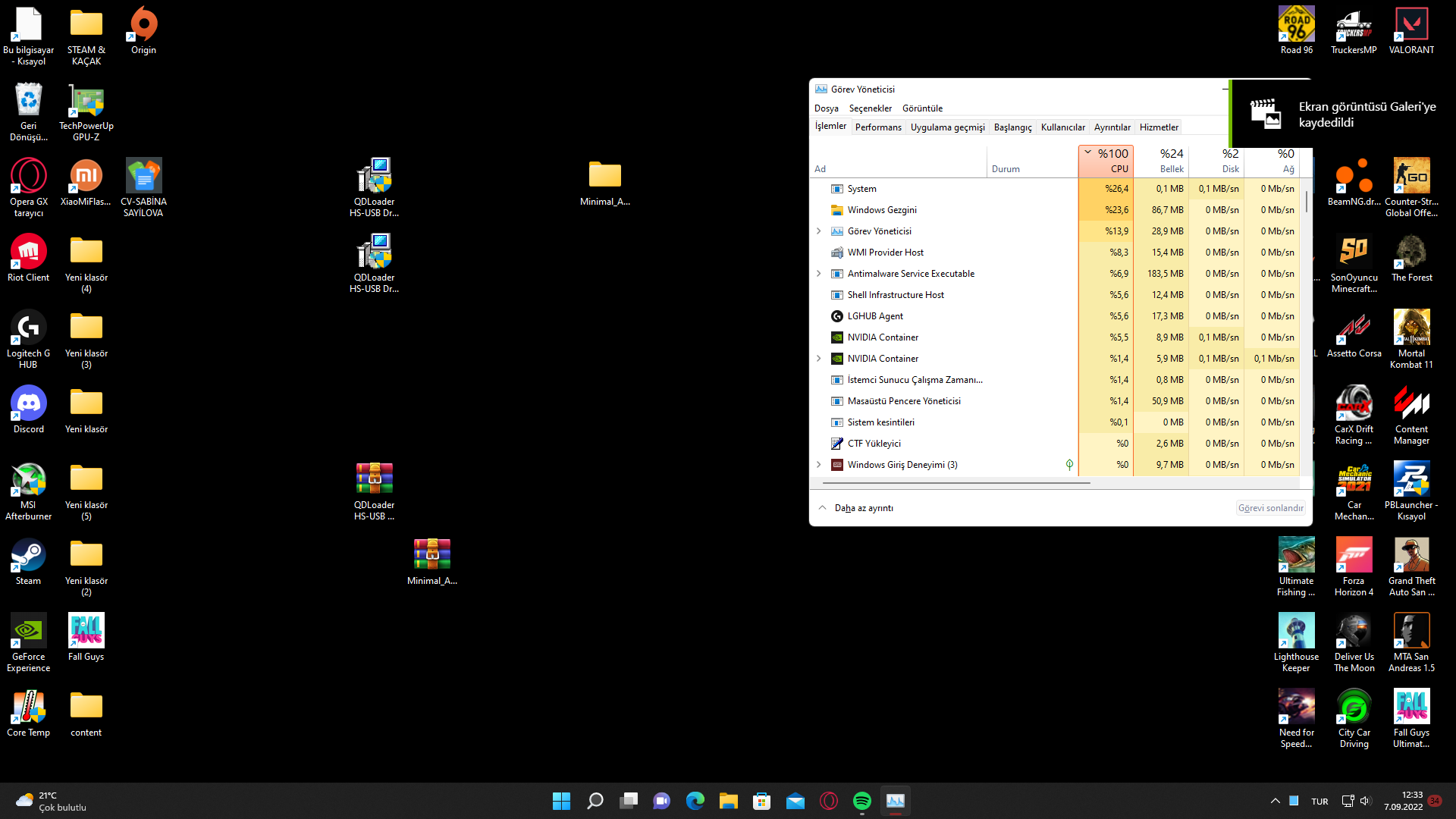Expand second NVIDIA Container row
The height and width of the screenshot is (819, 1456).
[x=819, y=359]
